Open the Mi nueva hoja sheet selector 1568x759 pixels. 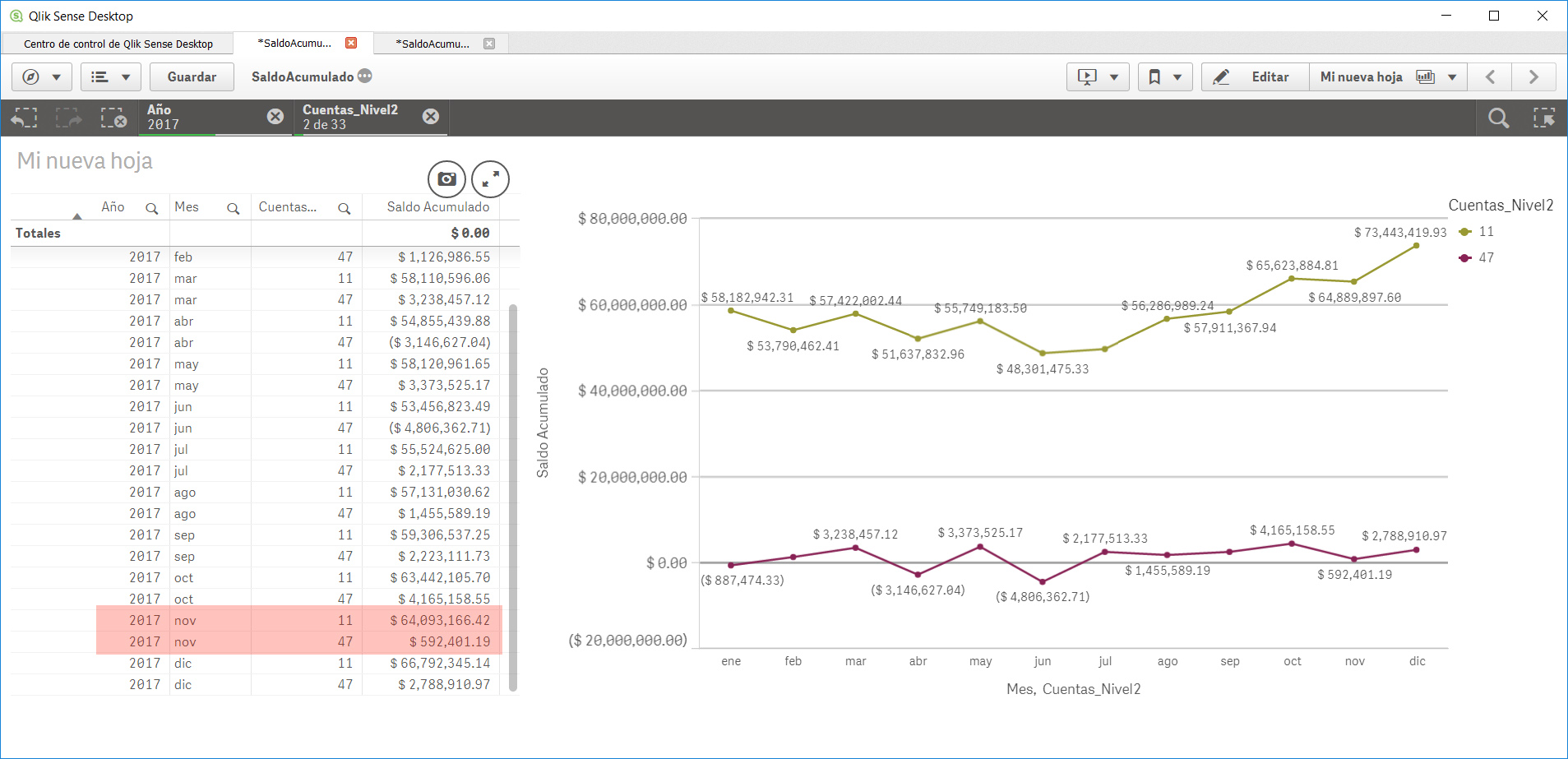coord(1388,76)
